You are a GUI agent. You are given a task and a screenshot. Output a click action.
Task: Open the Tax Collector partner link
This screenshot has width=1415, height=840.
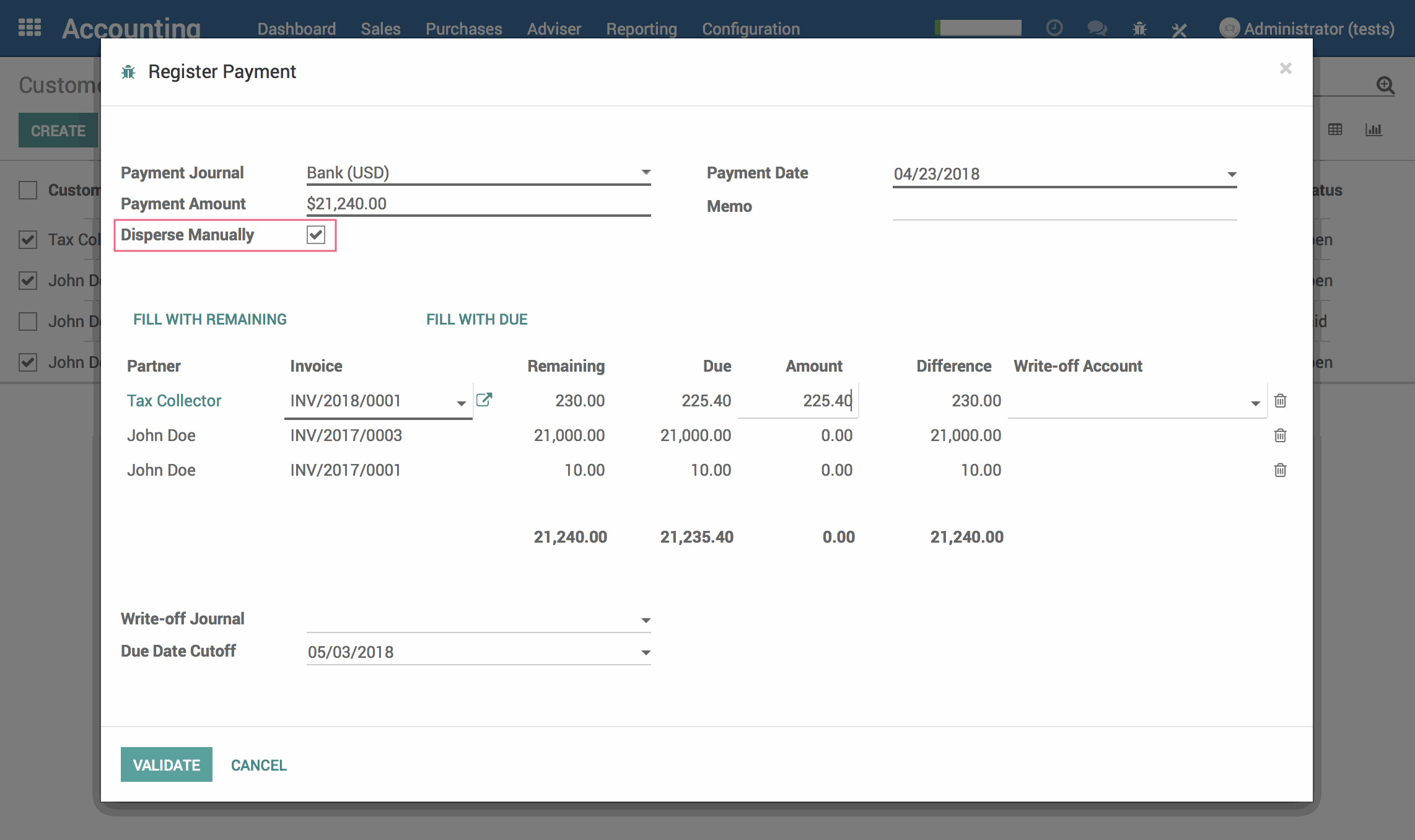pyautogui.click(x=174, y=401)
